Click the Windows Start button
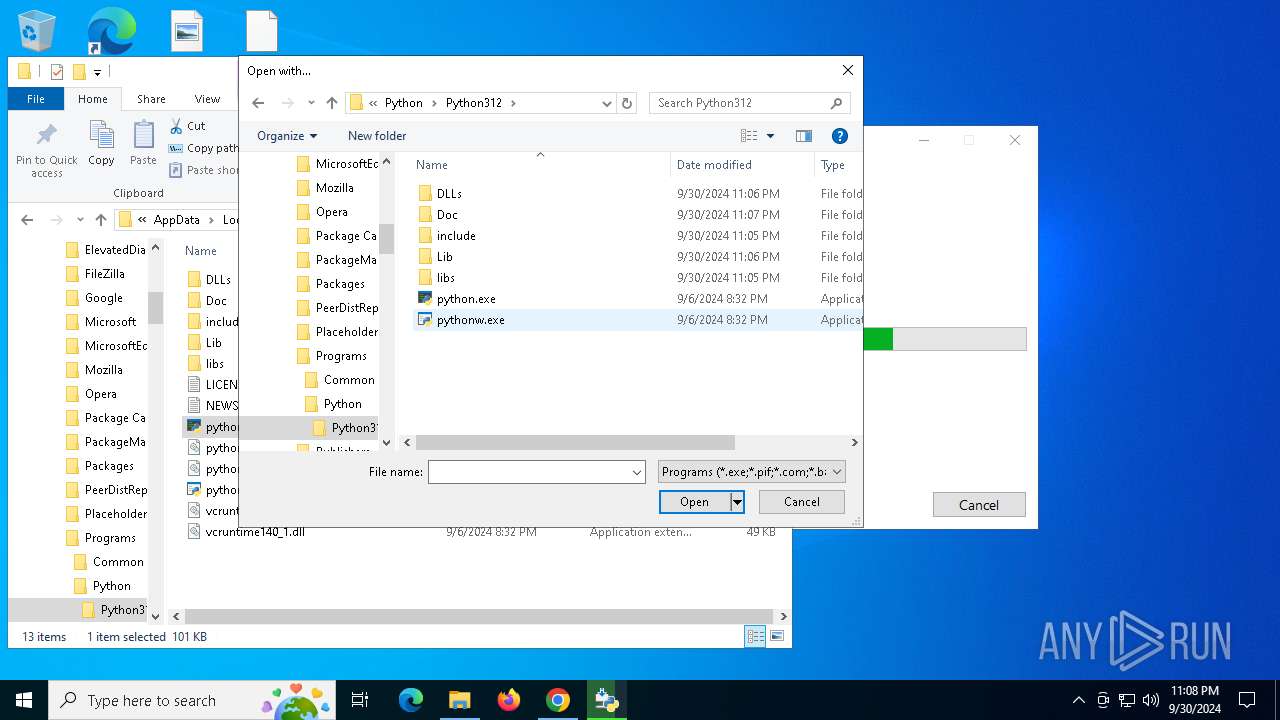The image size is (1280, 720). point(24,700)
